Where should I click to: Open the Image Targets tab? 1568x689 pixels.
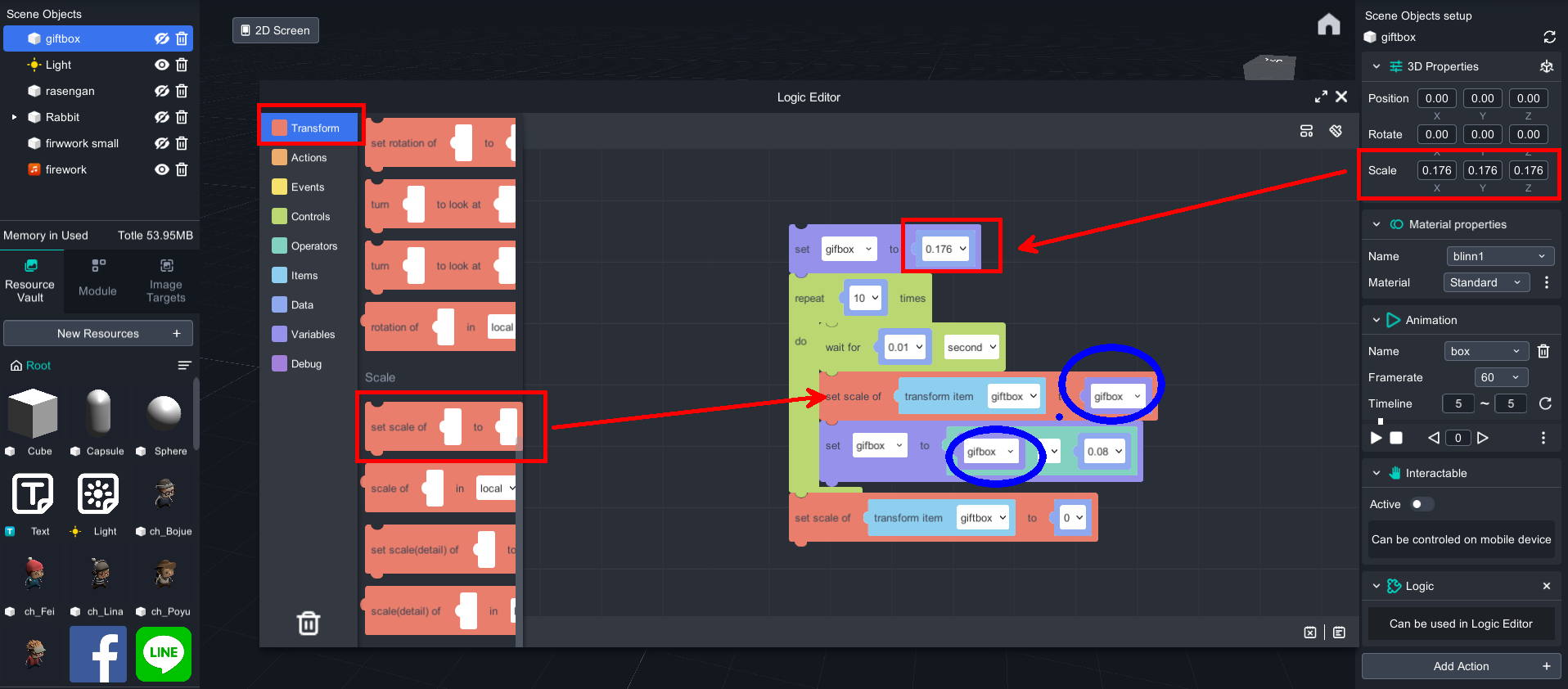click(166, 280)
